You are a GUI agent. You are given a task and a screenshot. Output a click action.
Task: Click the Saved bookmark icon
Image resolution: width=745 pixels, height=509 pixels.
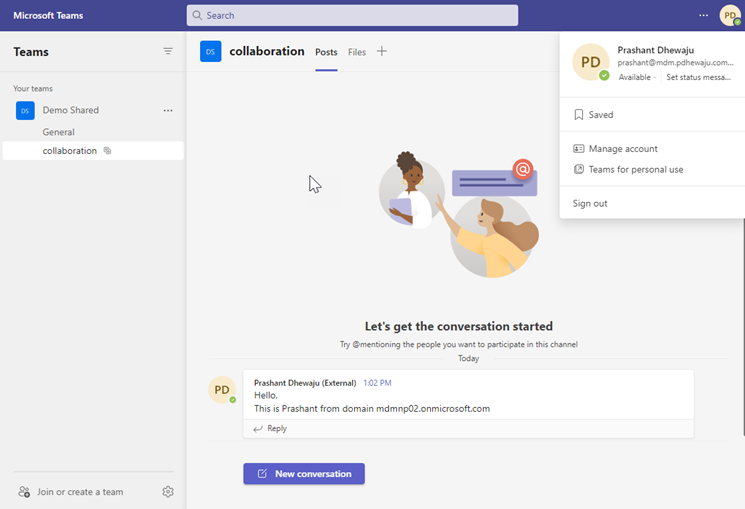tap(578, 115)
